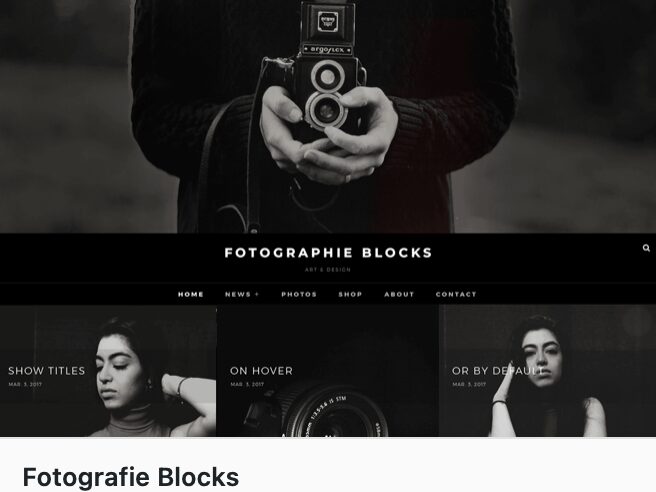The width and height of the screenshot is (656, 492).
Task: Open the Contact menu item
Action: (x=456, y=294)
